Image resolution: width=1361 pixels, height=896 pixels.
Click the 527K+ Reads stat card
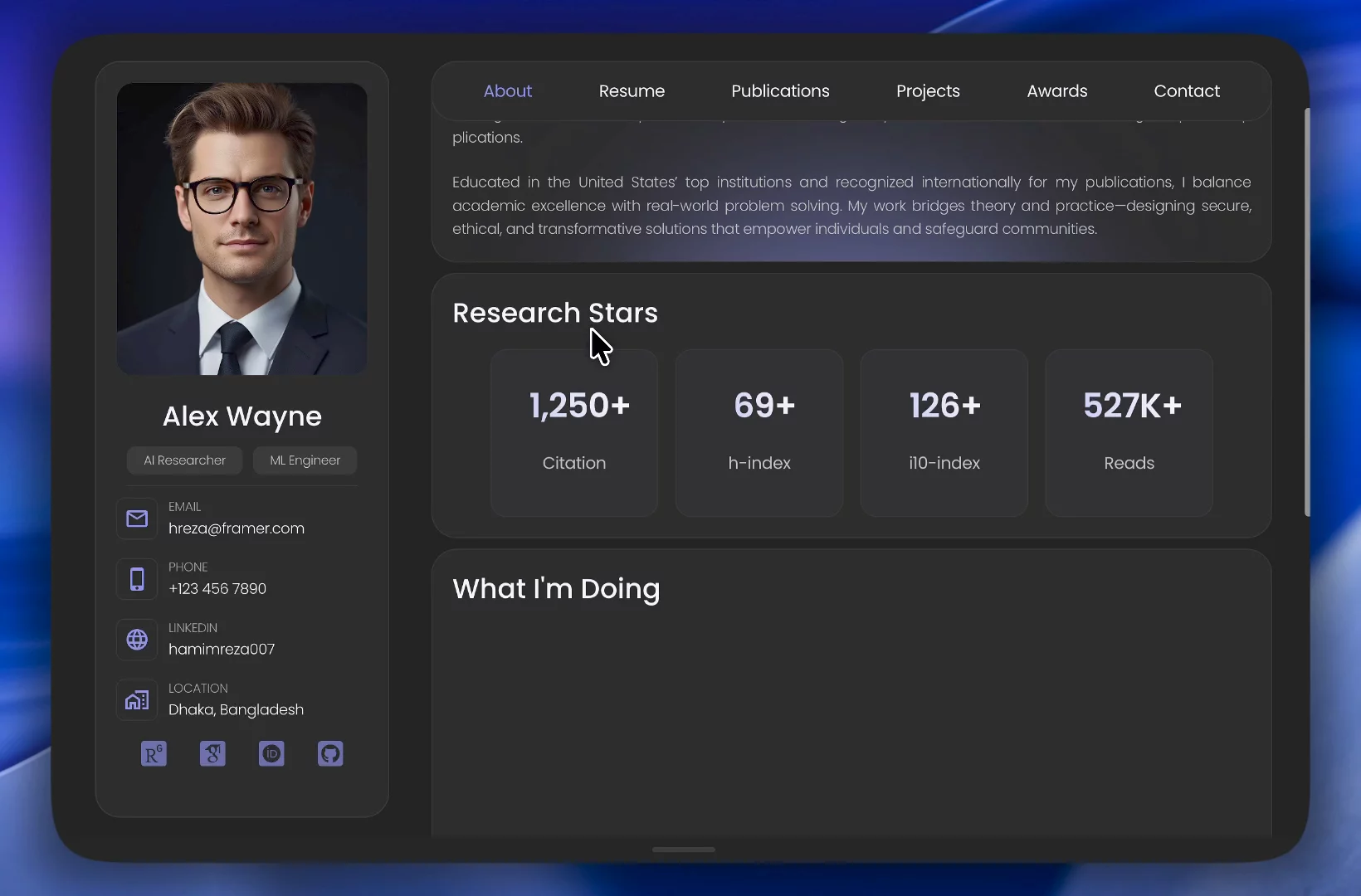click(x=1129, y=433)
